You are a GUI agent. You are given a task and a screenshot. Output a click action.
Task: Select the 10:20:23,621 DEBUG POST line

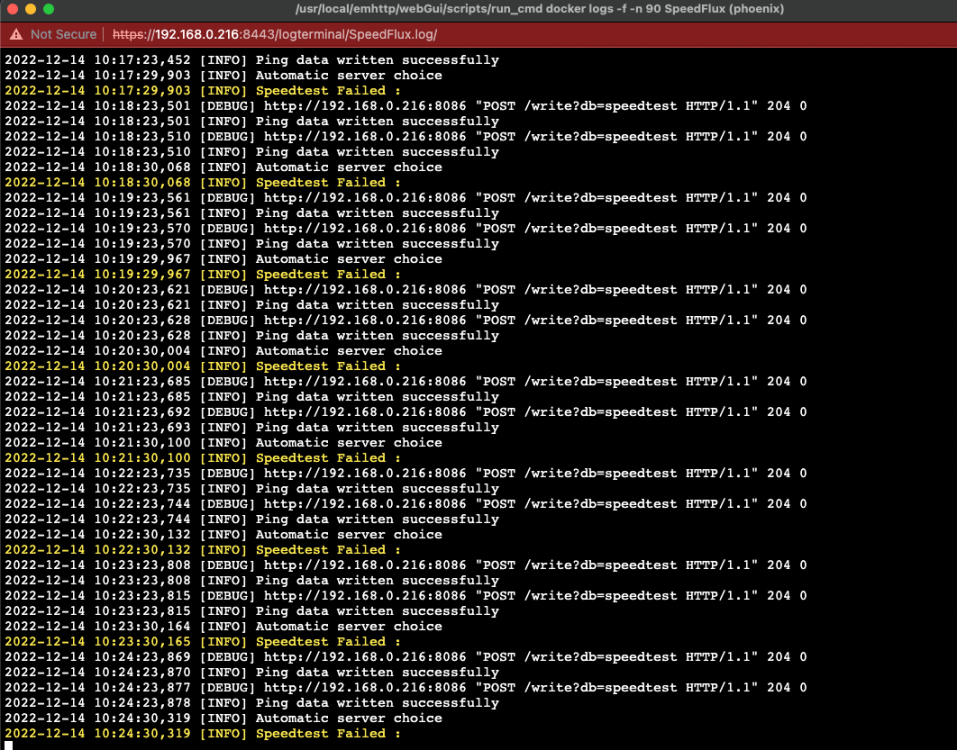pos(406,289)
